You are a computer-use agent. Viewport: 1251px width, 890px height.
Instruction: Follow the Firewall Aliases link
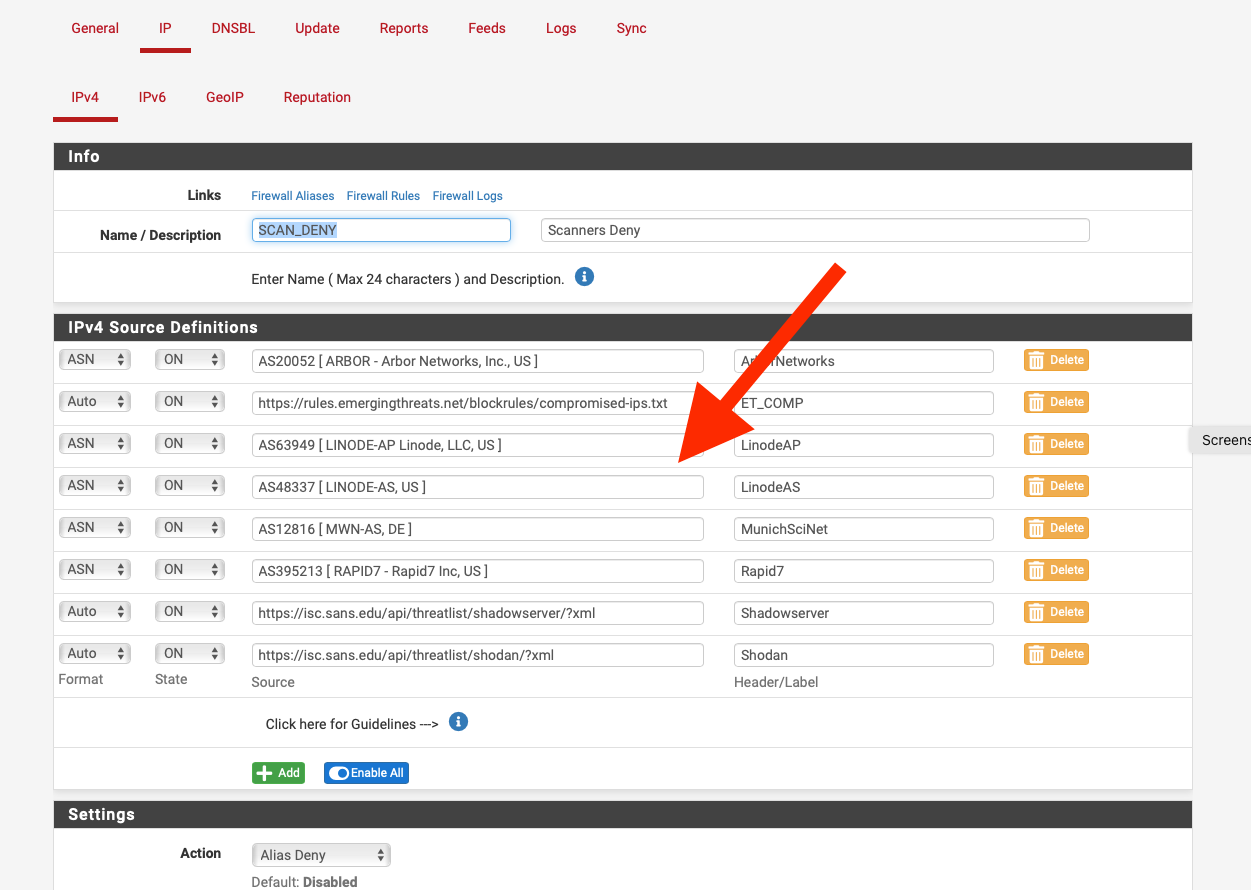tap(292, 196)
